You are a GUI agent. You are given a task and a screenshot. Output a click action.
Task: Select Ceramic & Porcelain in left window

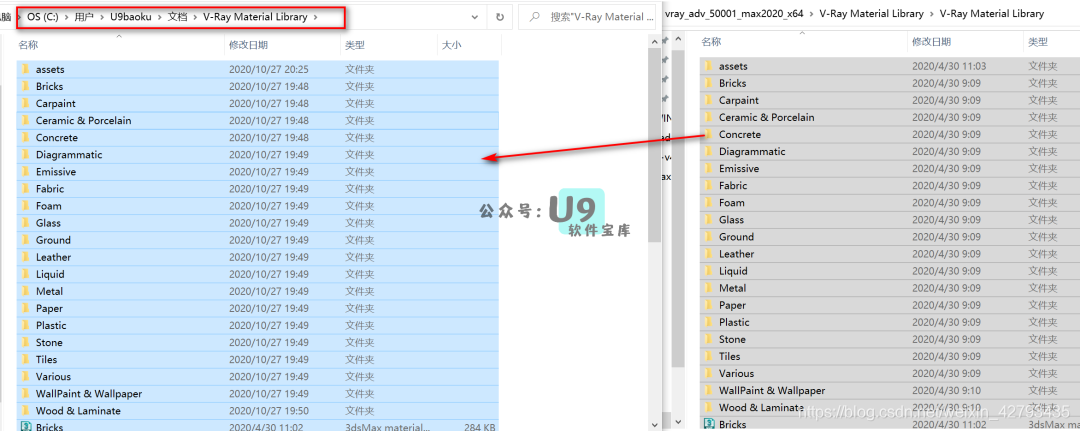pyautogui.click(x=83, y=120)
